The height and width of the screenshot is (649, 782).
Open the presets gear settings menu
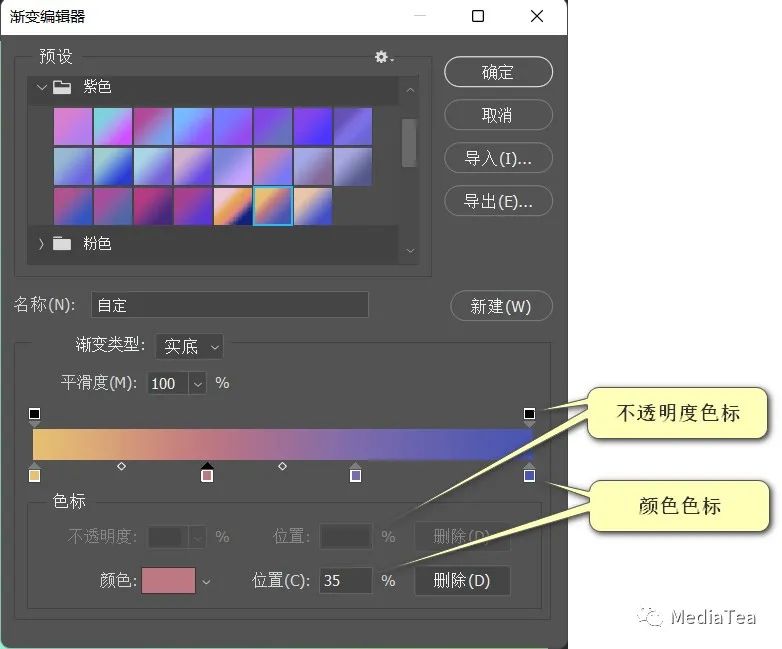[x=384, y=57]
